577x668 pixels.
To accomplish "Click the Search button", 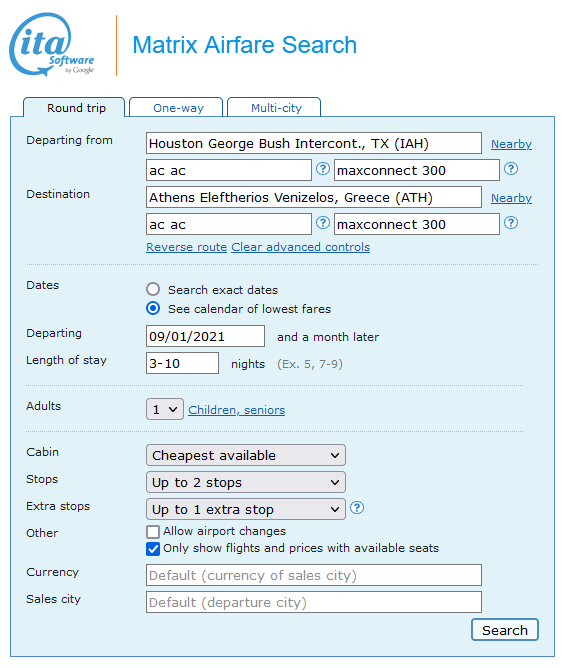I will coord(505,630).
